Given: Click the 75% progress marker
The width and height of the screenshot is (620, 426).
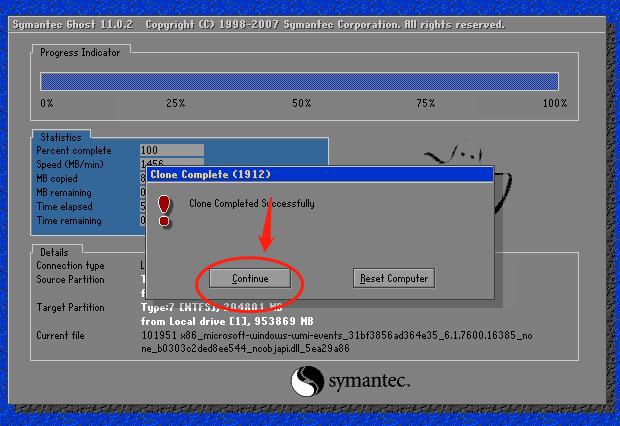Looking at the screenshot, I should [x=425, y=104].
